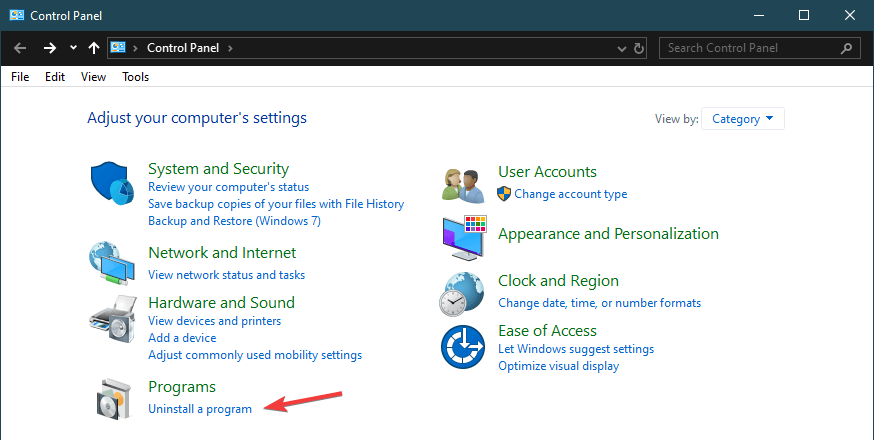Open Change account type link

(x=571, y=194)
